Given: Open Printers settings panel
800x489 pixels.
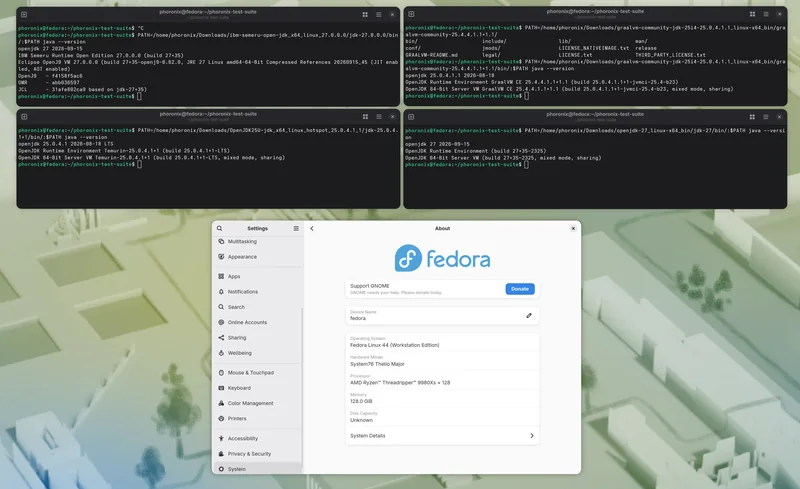Looking at the screenshot, I should (x=258, y=419).
